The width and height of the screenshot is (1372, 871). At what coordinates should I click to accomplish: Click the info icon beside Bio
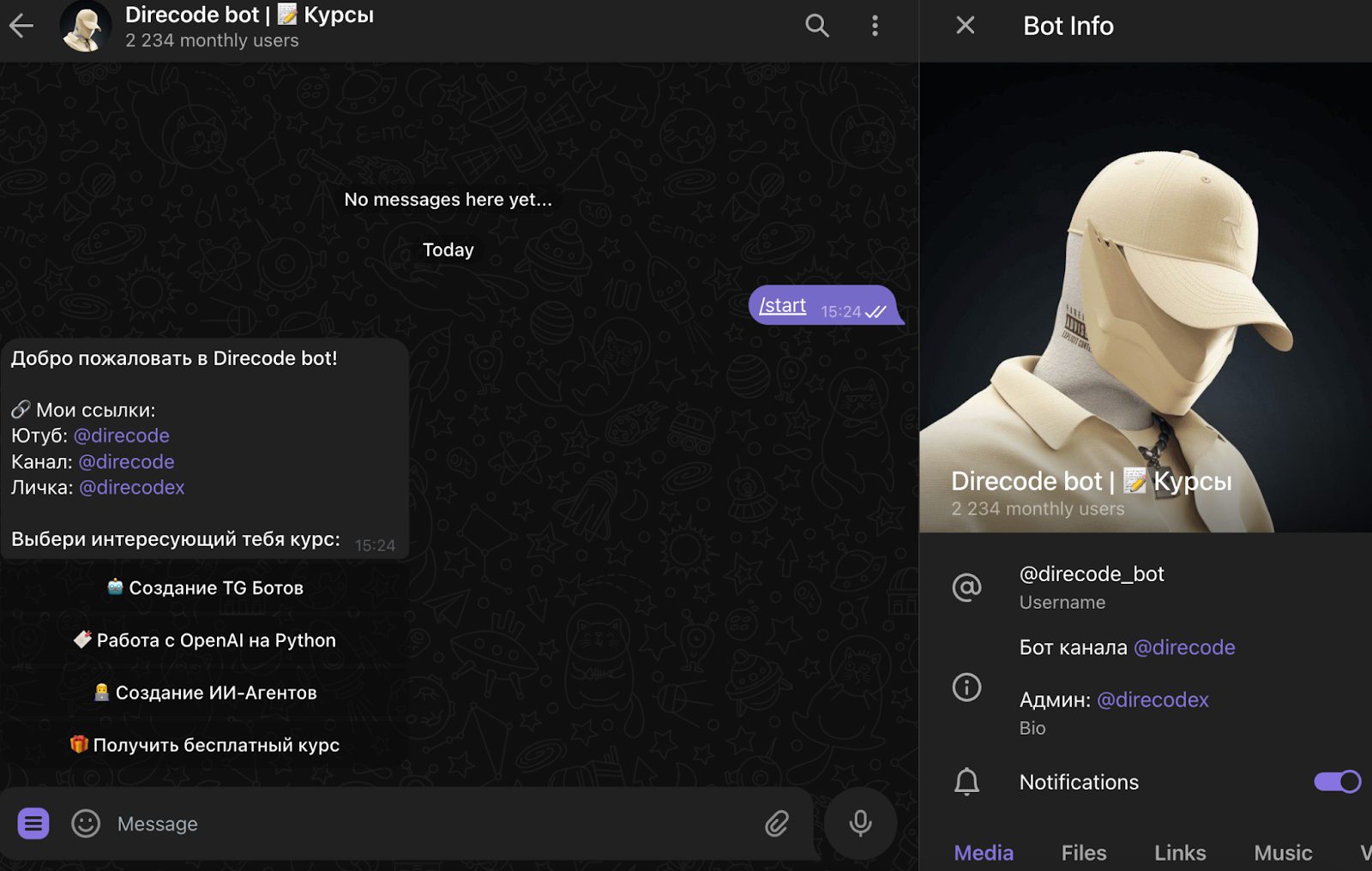(x=966, y=687)
